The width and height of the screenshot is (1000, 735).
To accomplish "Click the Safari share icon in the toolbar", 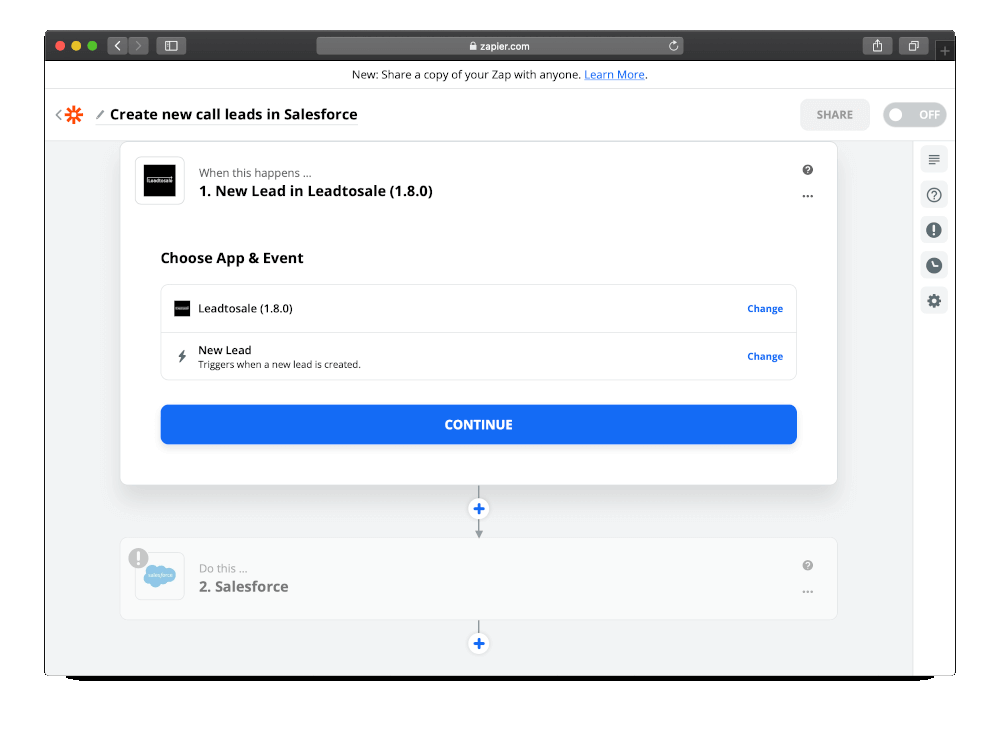I will click(877, 45).
